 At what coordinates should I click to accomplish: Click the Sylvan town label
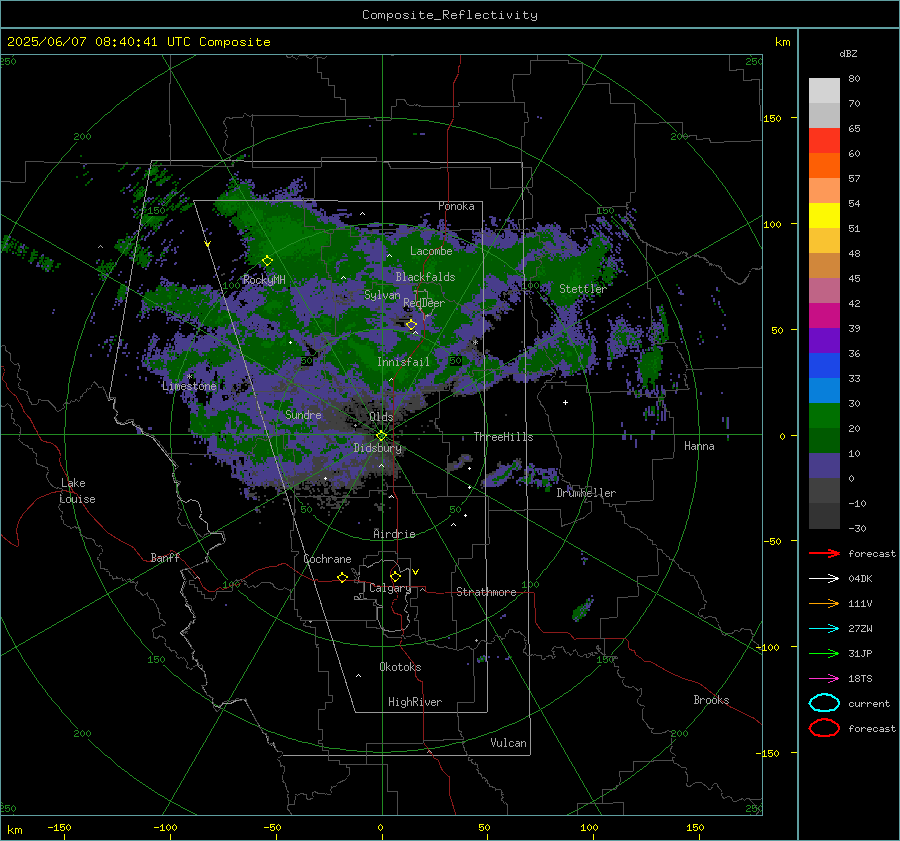click(382, 295)
